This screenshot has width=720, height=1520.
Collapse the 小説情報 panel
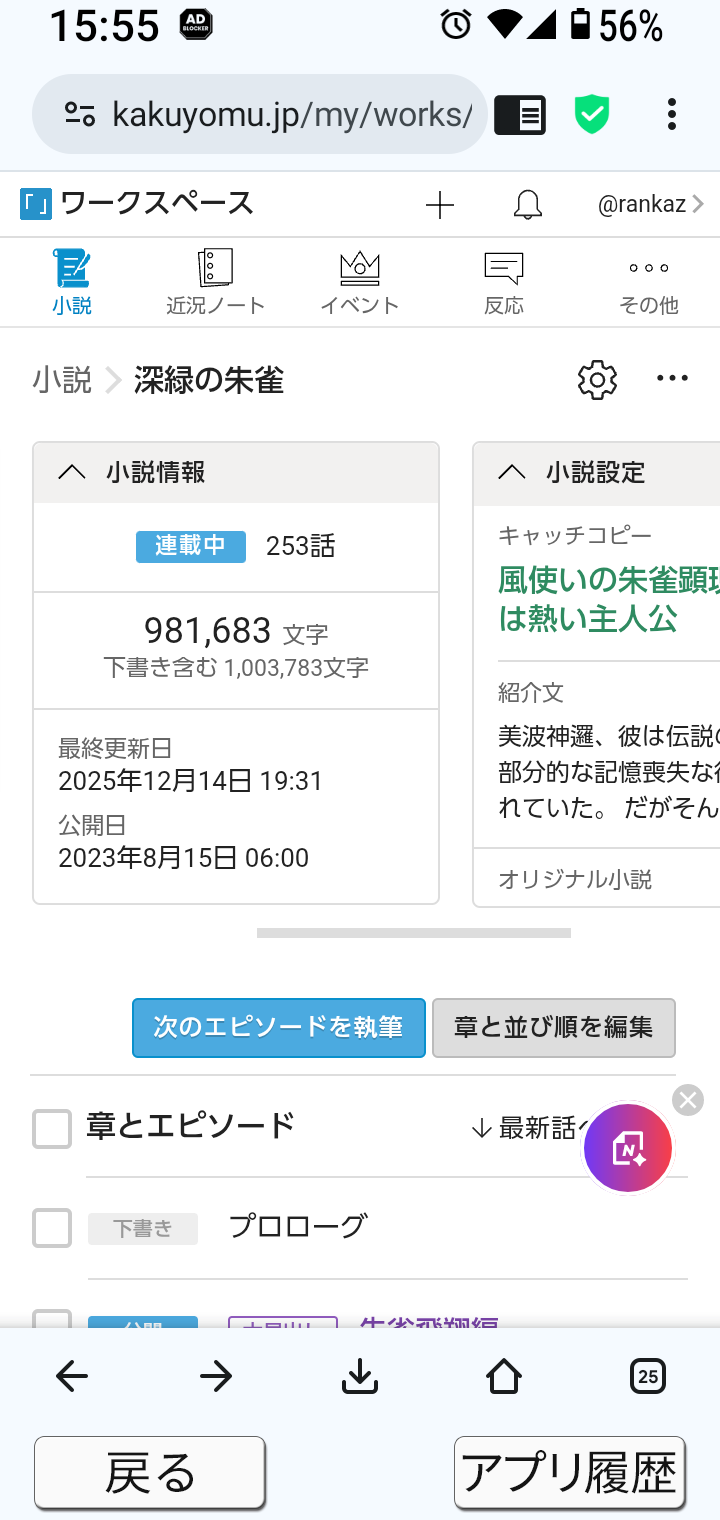click(x=72, y=473)
